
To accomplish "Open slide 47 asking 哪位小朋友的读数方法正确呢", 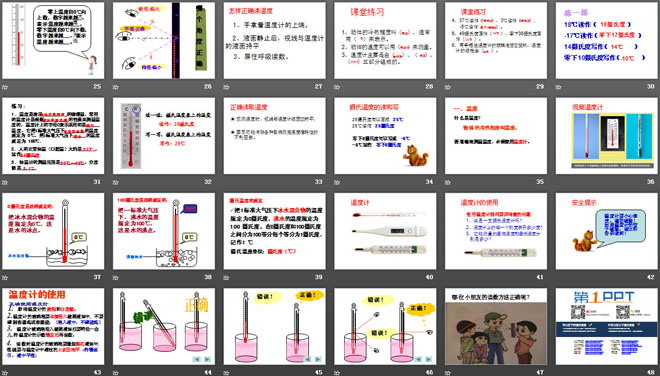I will click(x=496, y=326).
